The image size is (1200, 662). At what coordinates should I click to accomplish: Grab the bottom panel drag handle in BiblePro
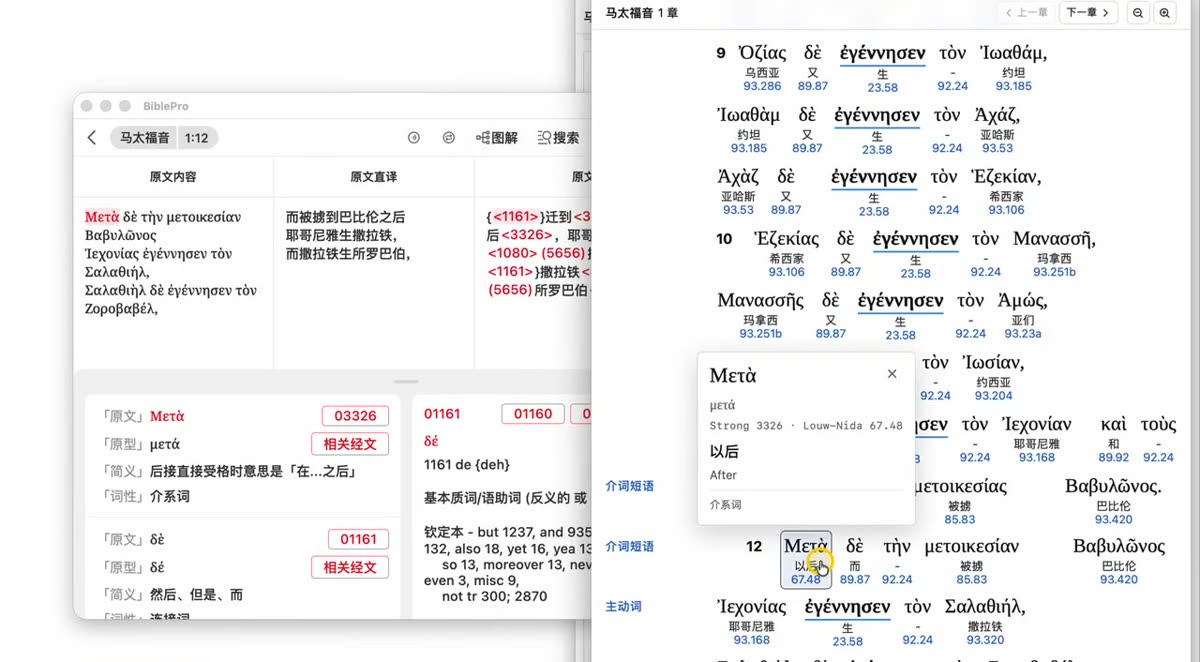[405, 382]
